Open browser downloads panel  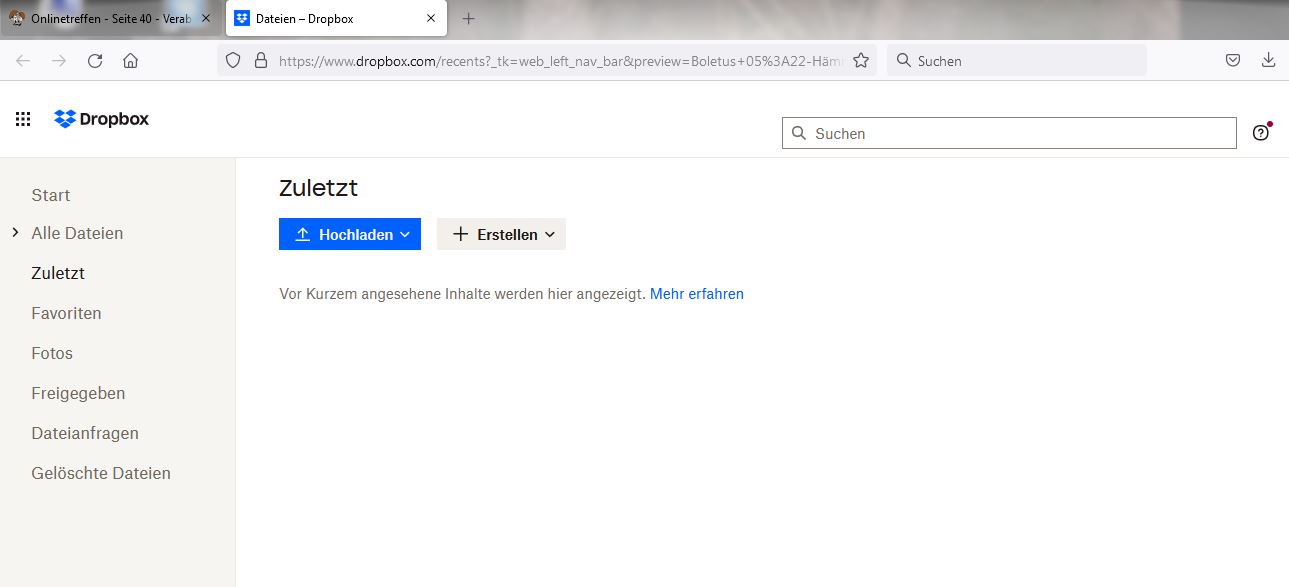1268,61
